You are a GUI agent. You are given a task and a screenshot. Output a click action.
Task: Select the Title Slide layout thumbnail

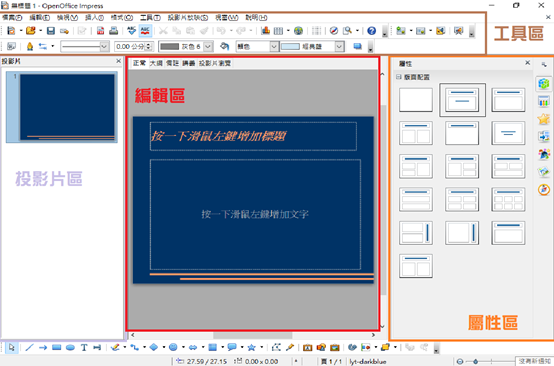pyautogui.click(x=462, y=100)
